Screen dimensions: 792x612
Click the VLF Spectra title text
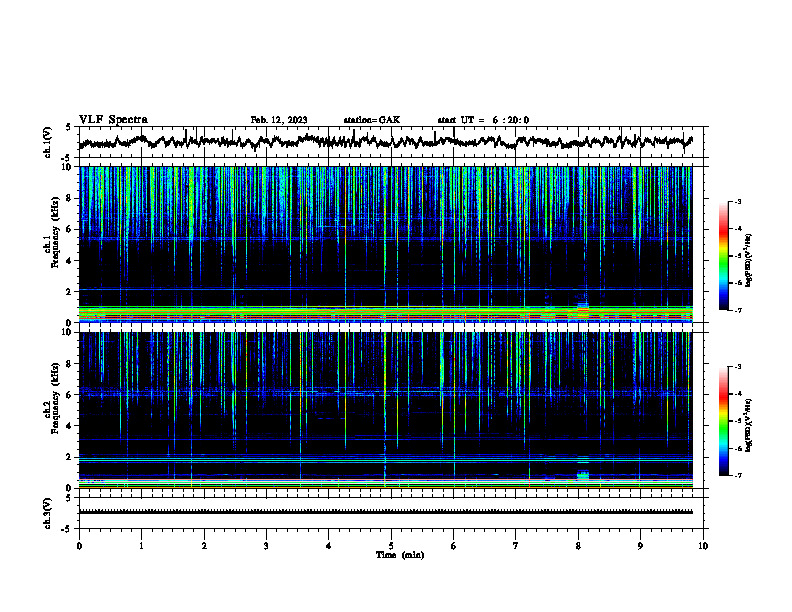[x=113, y=120]
